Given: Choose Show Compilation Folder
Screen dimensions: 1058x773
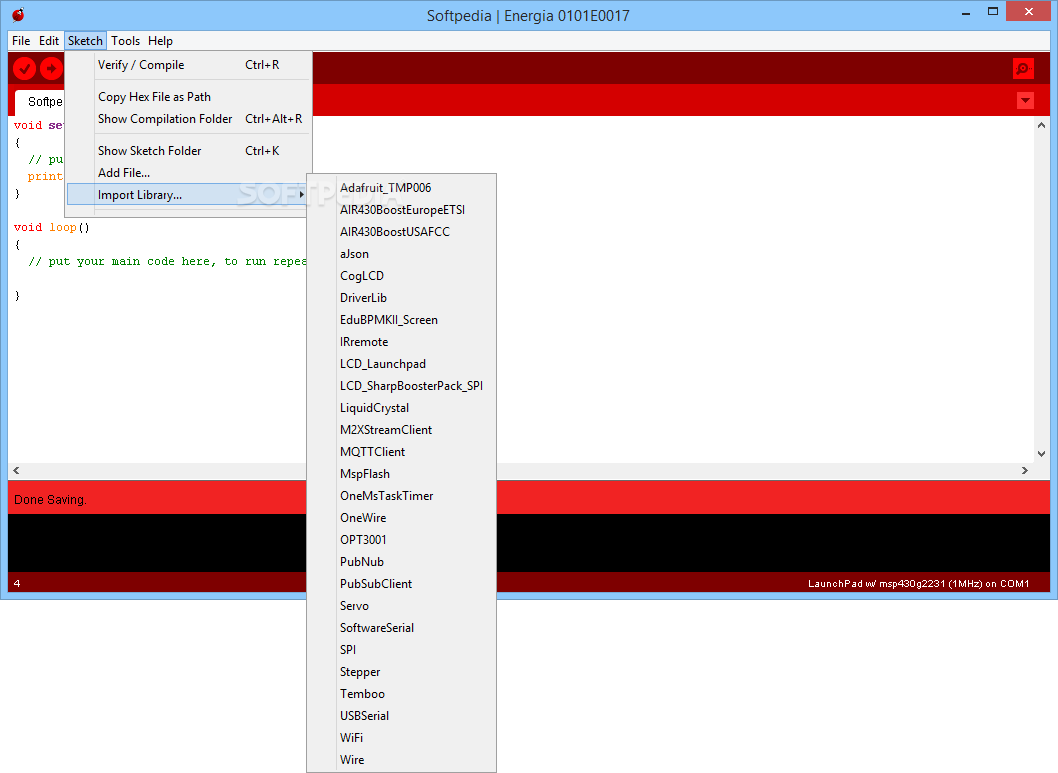Looking at the screenshot, I should click(x=188, y=119).
